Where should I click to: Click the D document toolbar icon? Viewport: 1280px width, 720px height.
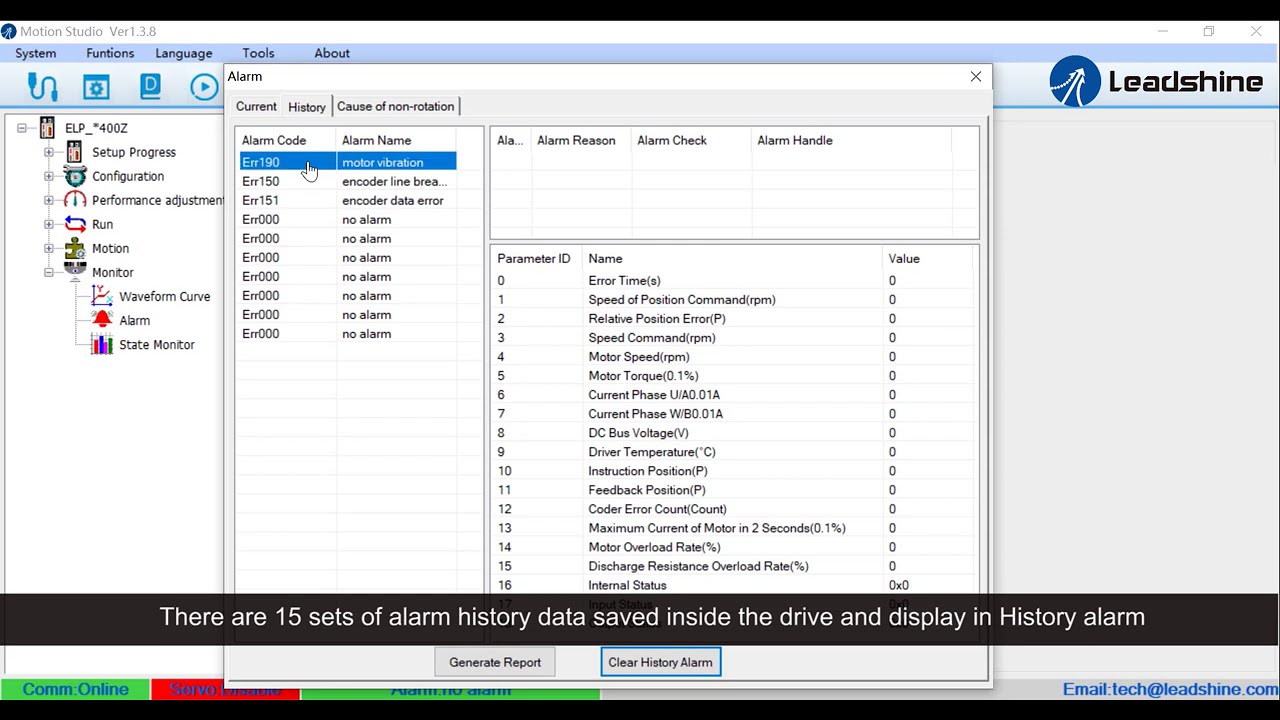click(x=150, y=87)
